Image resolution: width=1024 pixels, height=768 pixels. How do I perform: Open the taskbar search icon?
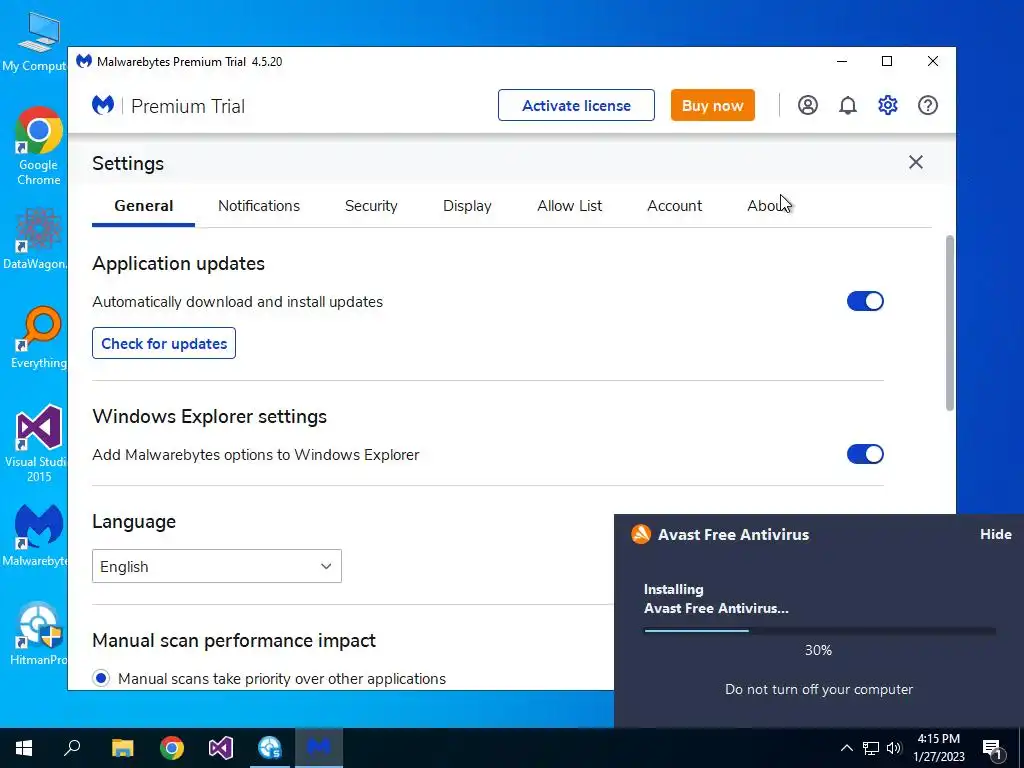[x=72, y=748]
